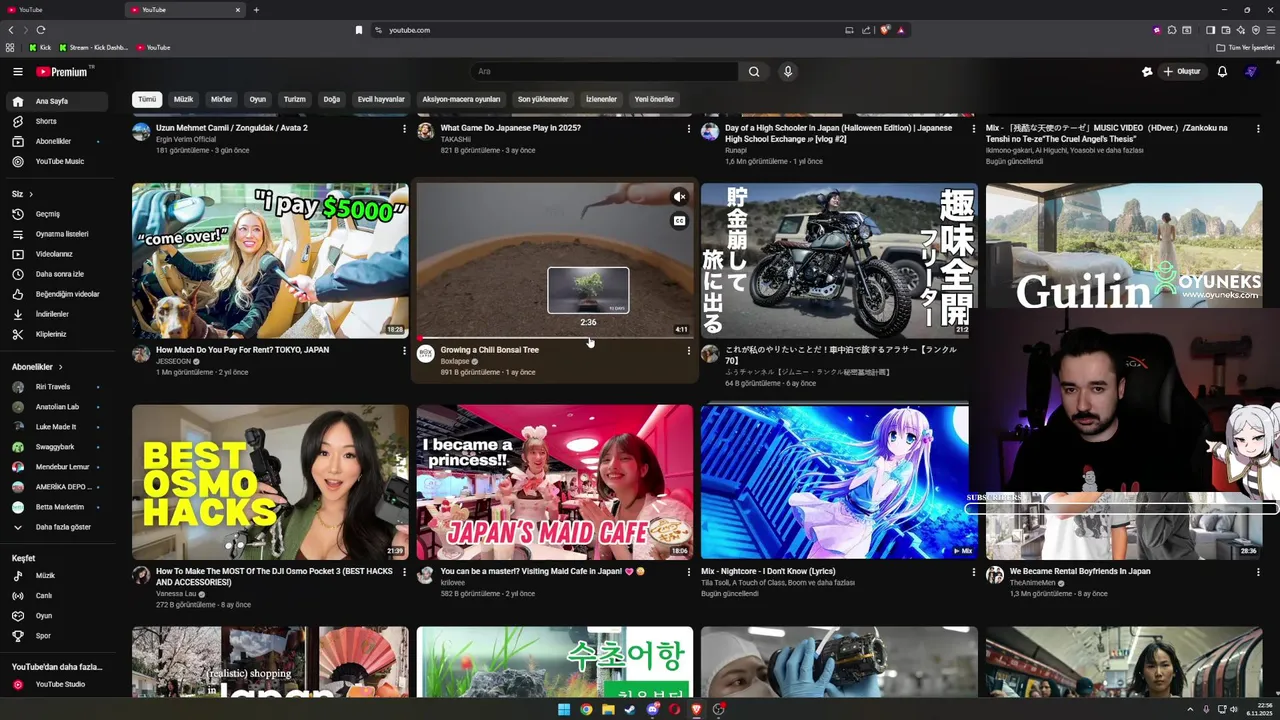Expand the Abonelikler section chevron
1280x720 pixels.
pos(60,367)
